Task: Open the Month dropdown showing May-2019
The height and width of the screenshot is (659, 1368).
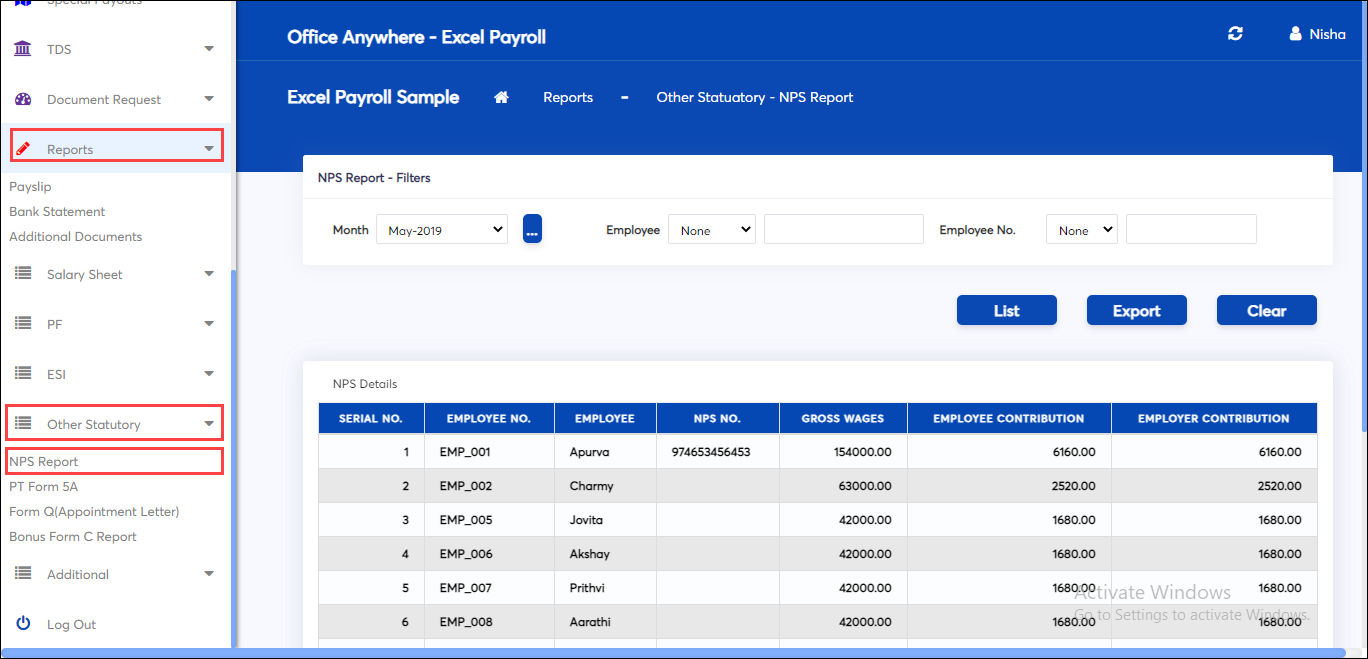Action: (x=442, y=229)
